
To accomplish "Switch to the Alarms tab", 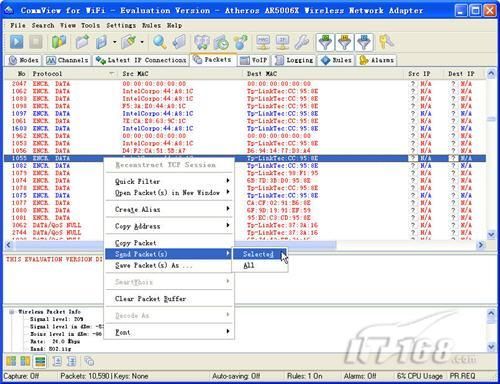I will click(x=376, y=60).
